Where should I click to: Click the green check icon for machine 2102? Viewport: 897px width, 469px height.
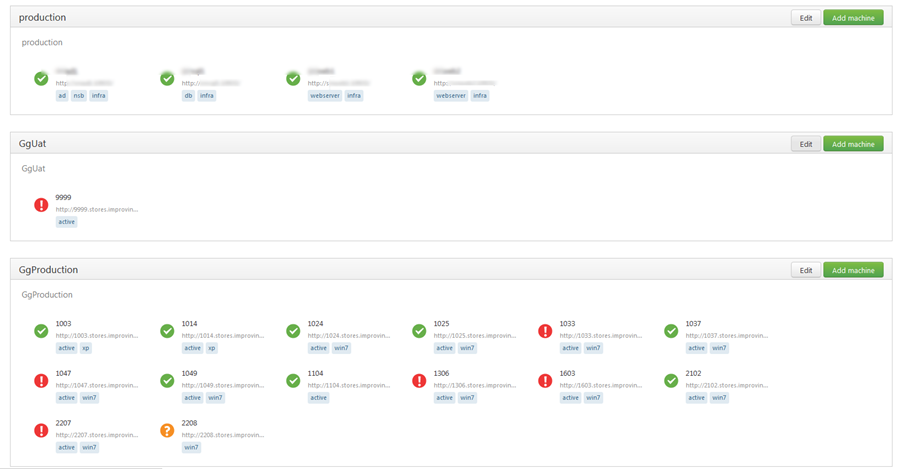pos(671,380)
